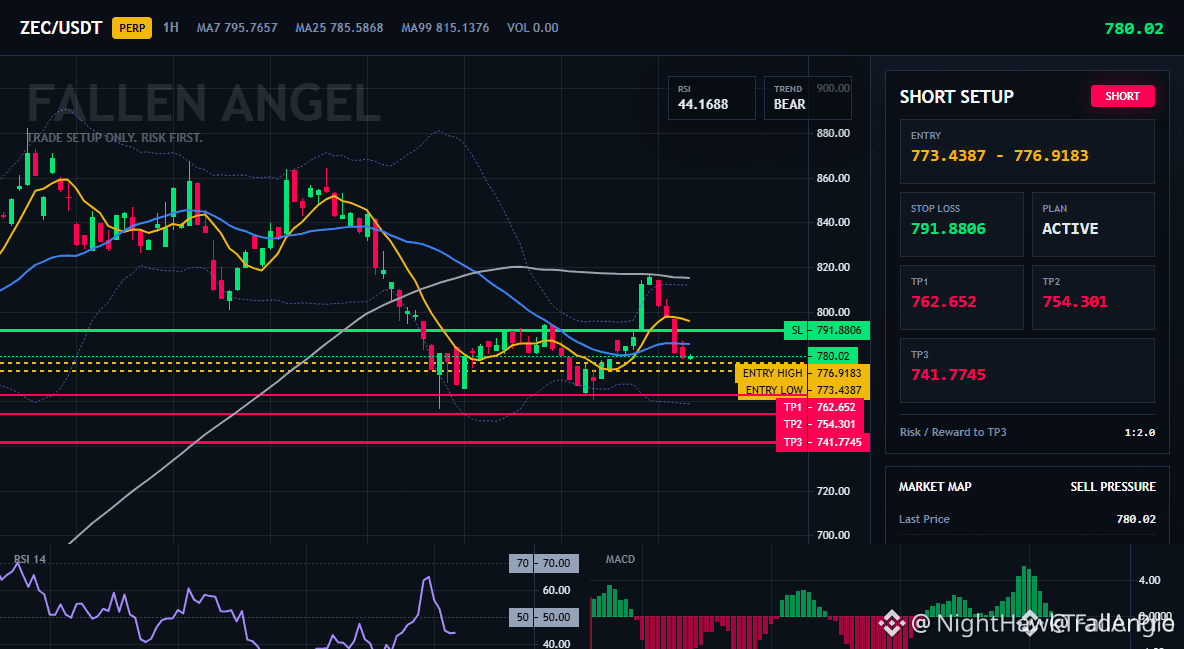Click the TREND BEAR info box
The height and width of the screenshot is (649, 1184).
807,97
